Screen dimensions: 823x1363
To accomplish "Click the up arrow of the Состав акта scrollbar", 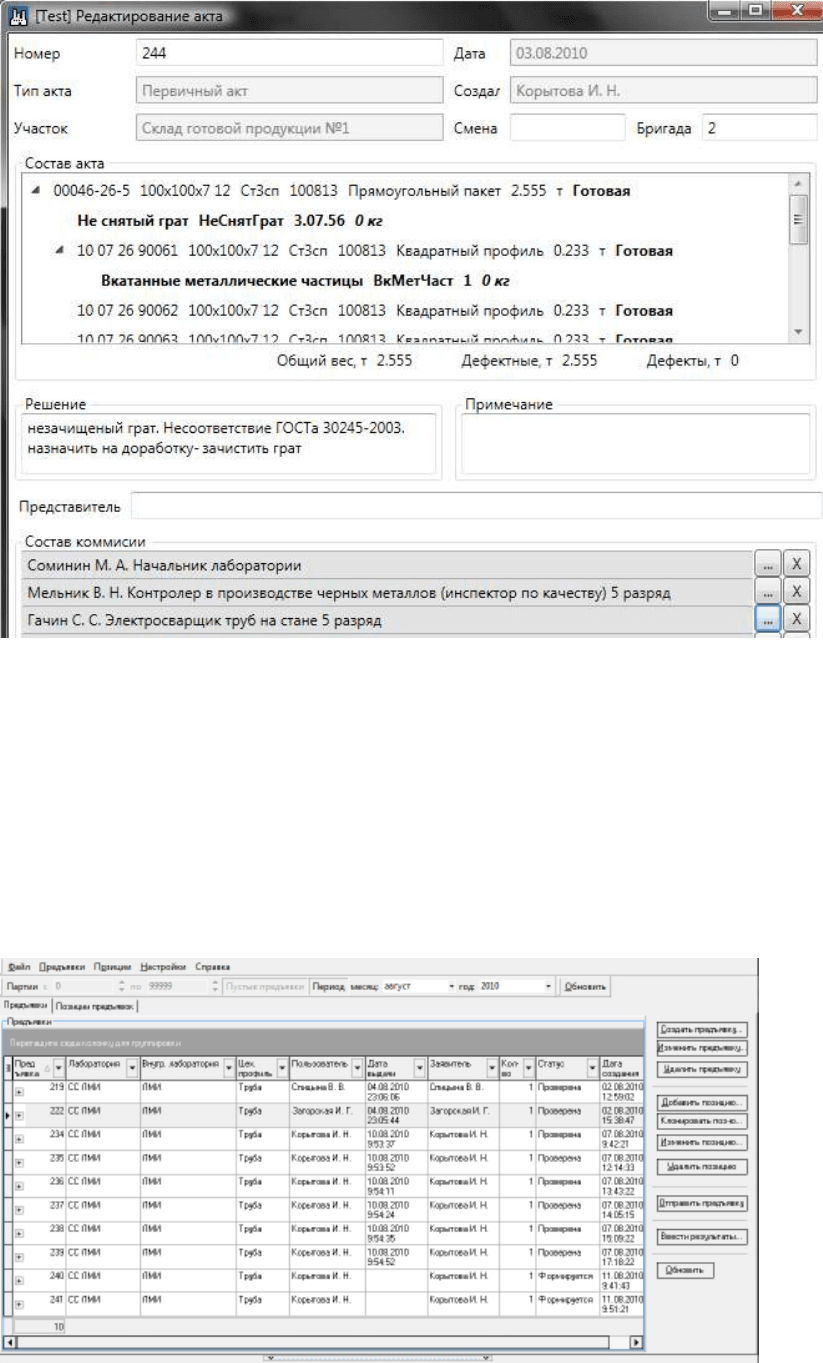I will tap(798, 184).
